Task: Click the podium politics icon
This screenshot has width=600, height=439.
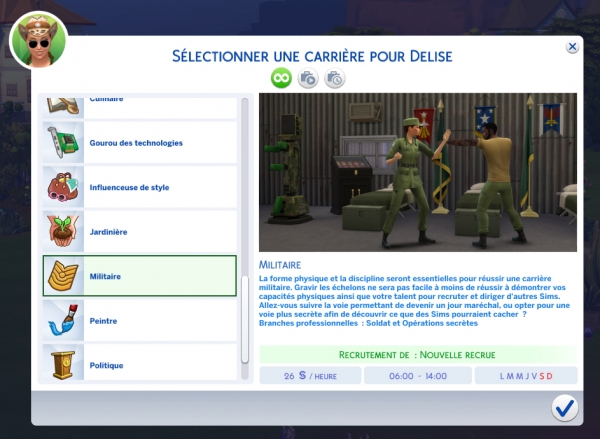Action: point(63,365)
